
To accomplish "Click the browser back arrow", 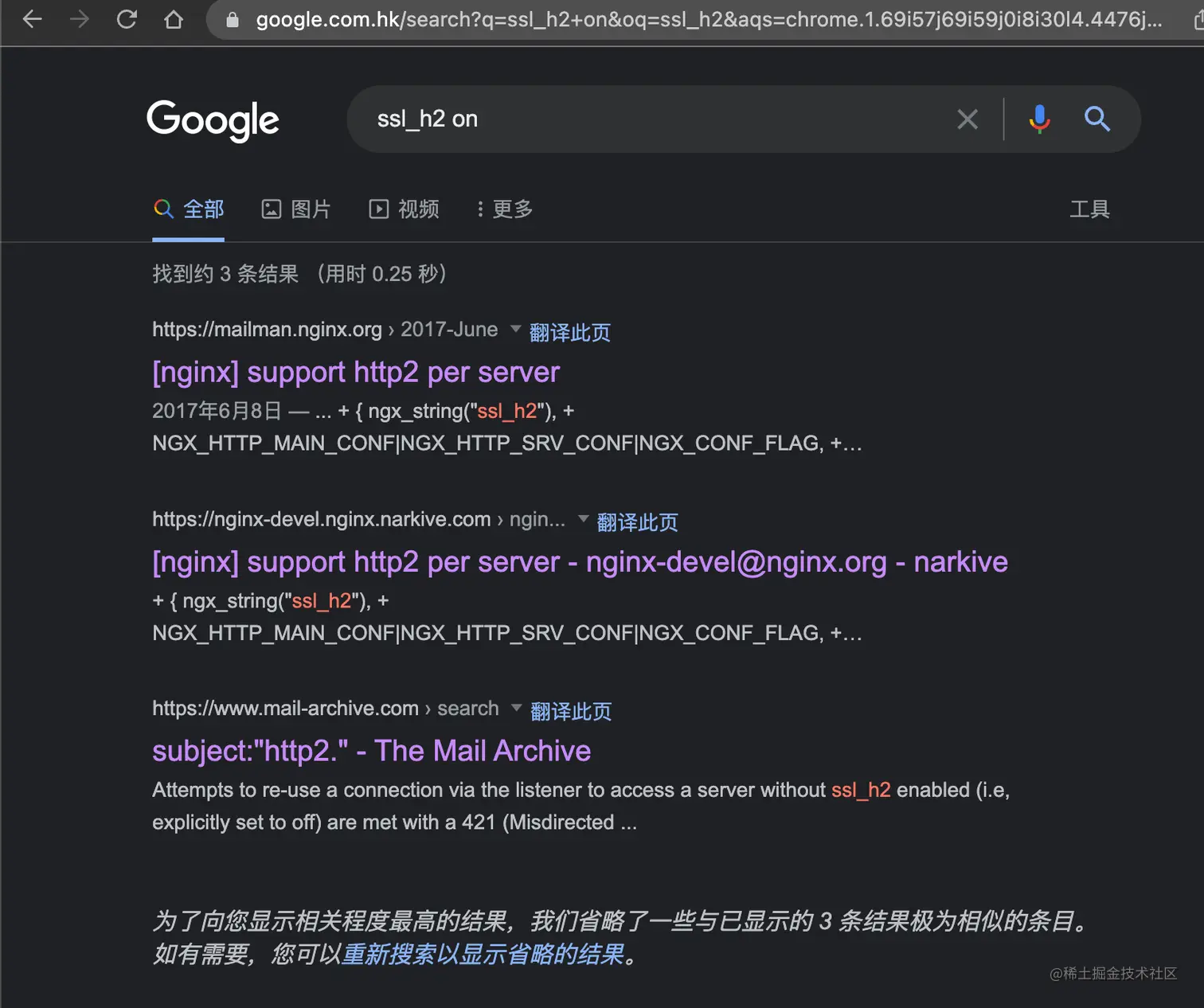I will [x=31, y=19].
